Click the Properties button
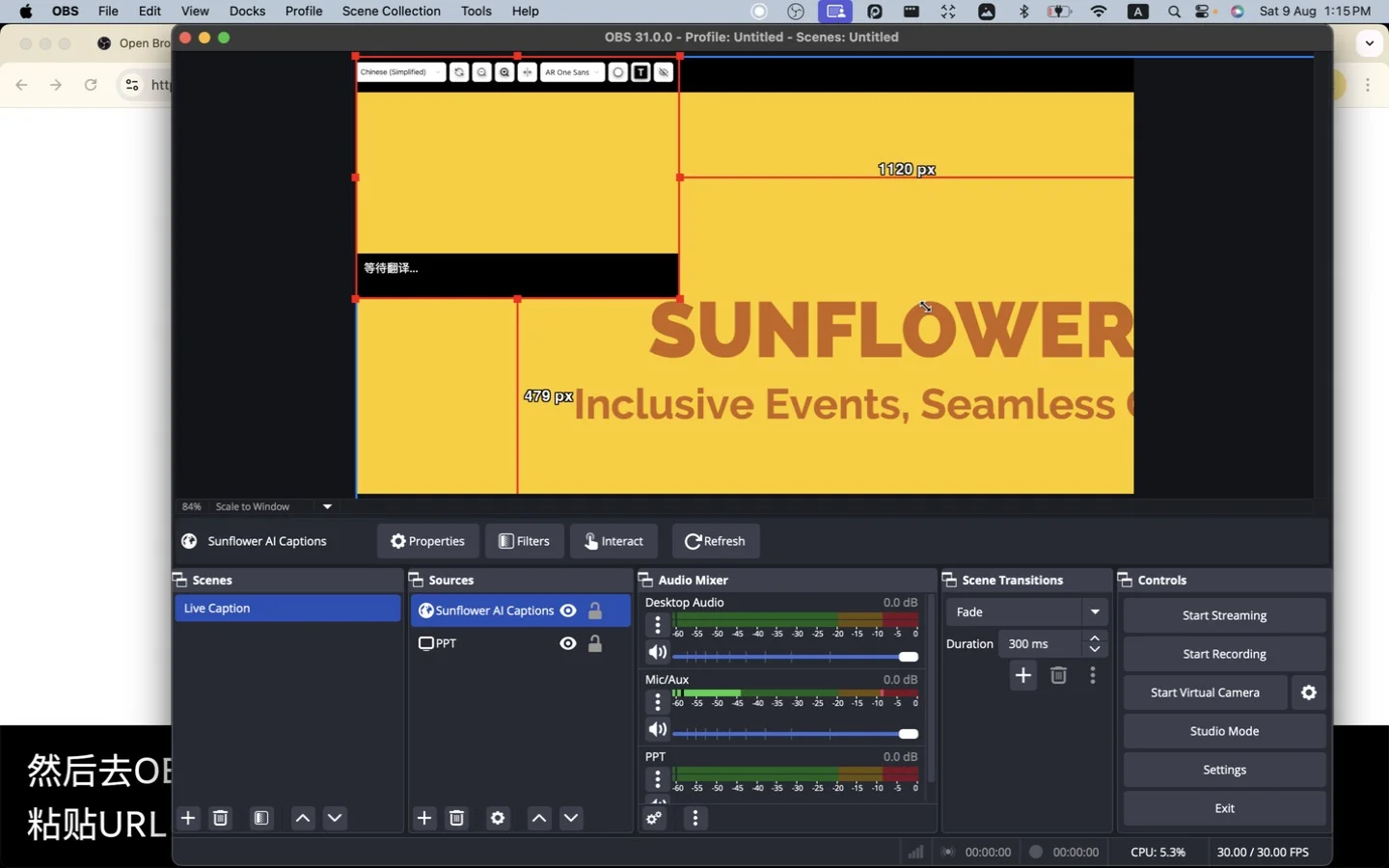This screenshot has height=868, width=1389. (x=427, y=541)
